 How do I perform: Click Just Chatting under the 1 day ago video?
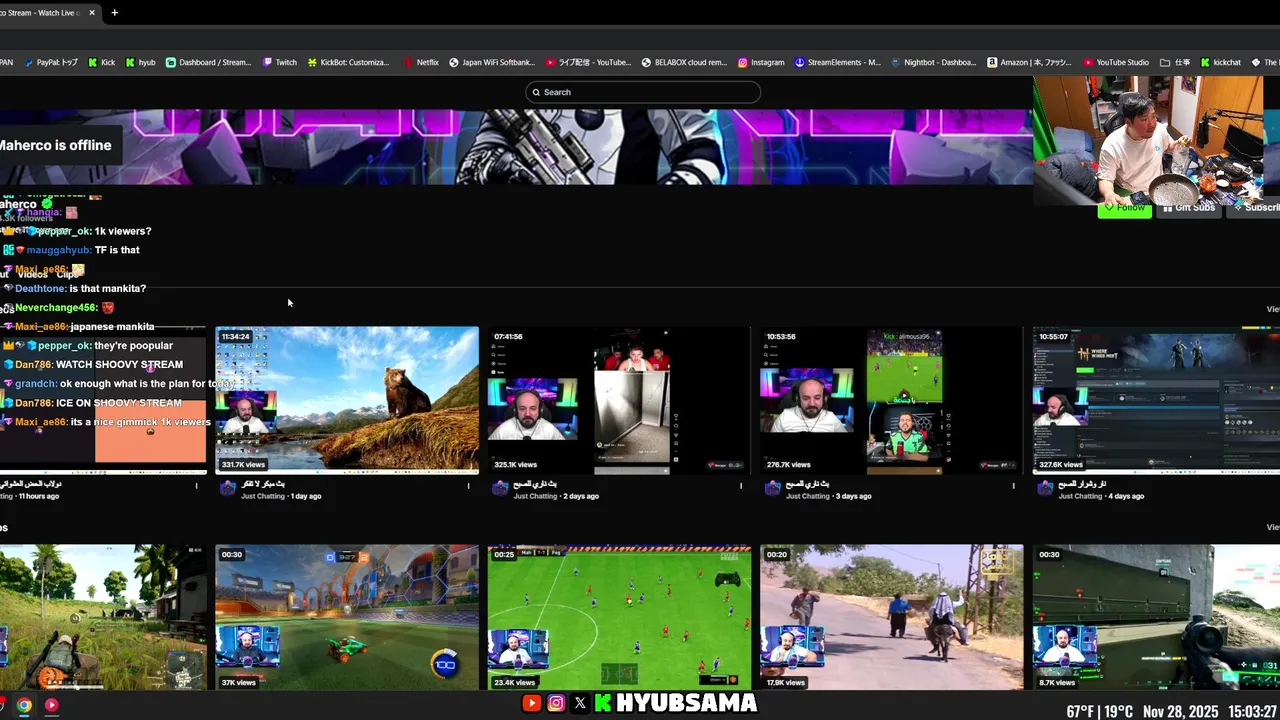[263, 496]
